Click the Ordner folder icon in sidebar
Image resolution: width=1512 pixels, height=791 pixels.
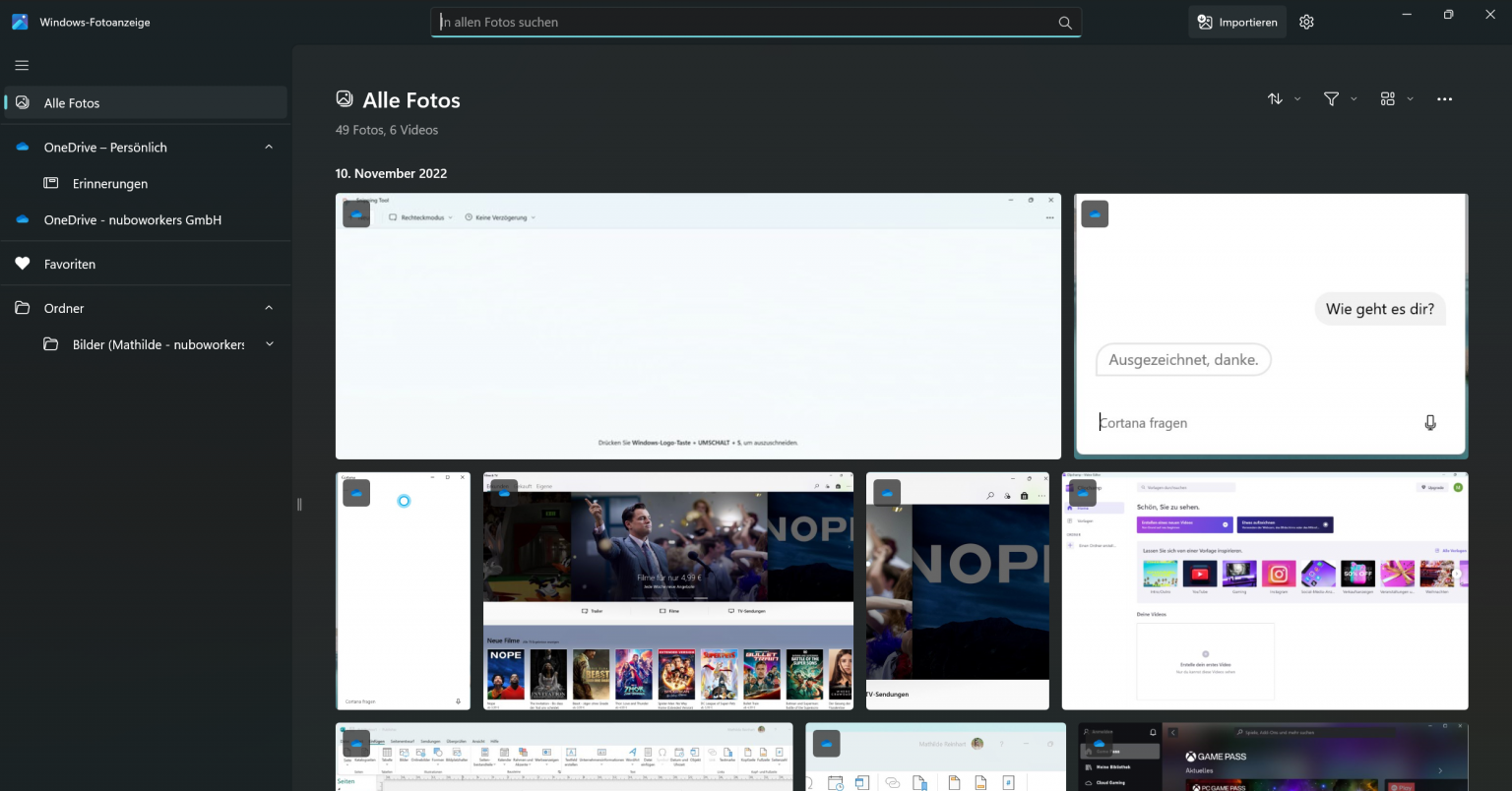tap(22, 308)
